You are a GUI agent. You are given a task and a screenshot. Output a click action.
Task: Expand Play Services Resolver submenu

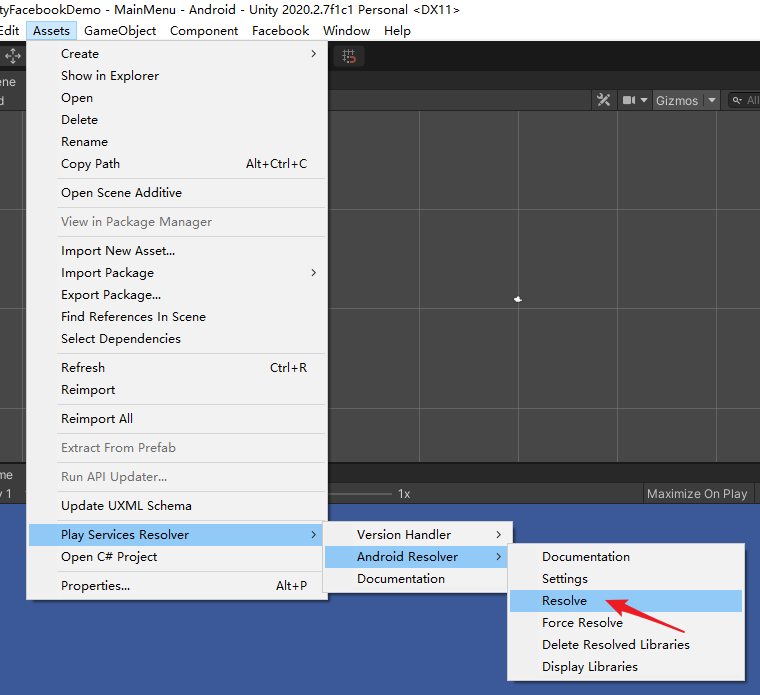[x=176, y=535]
